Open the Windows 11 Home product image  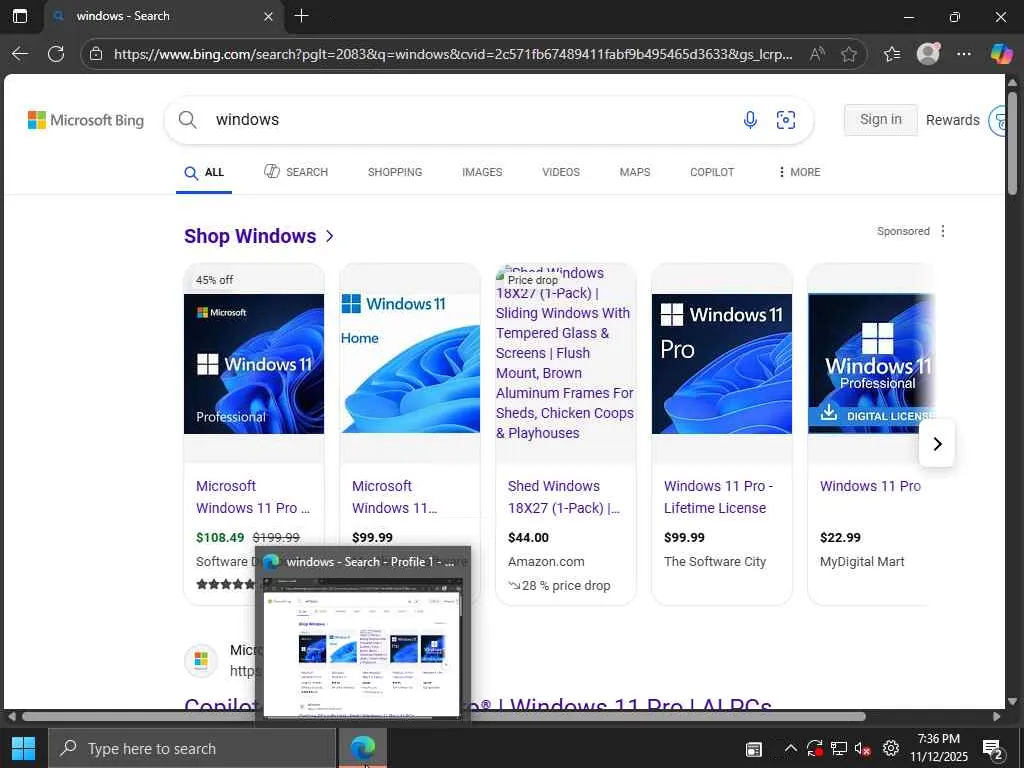coord(409,364)
